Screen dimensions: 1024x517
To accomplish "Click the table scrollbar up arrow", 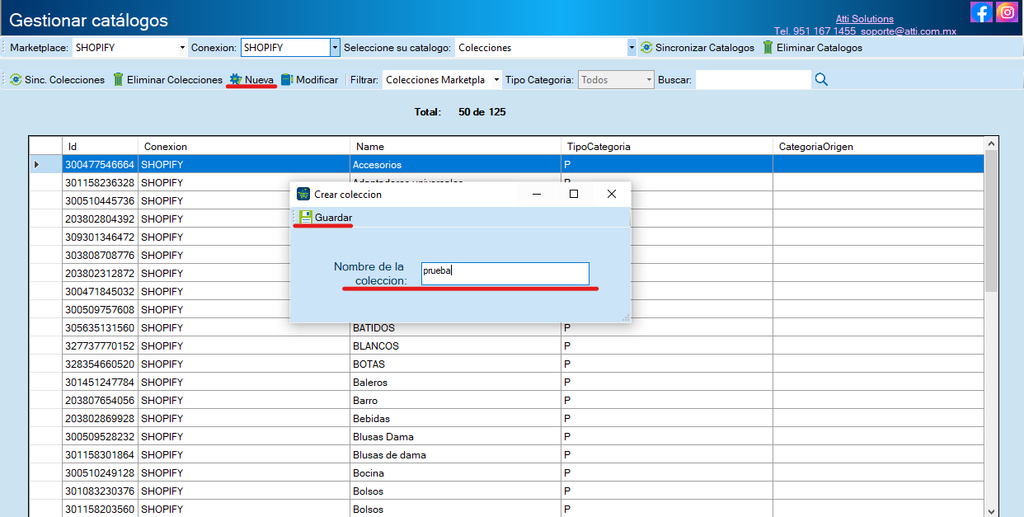I will (991, 143).
